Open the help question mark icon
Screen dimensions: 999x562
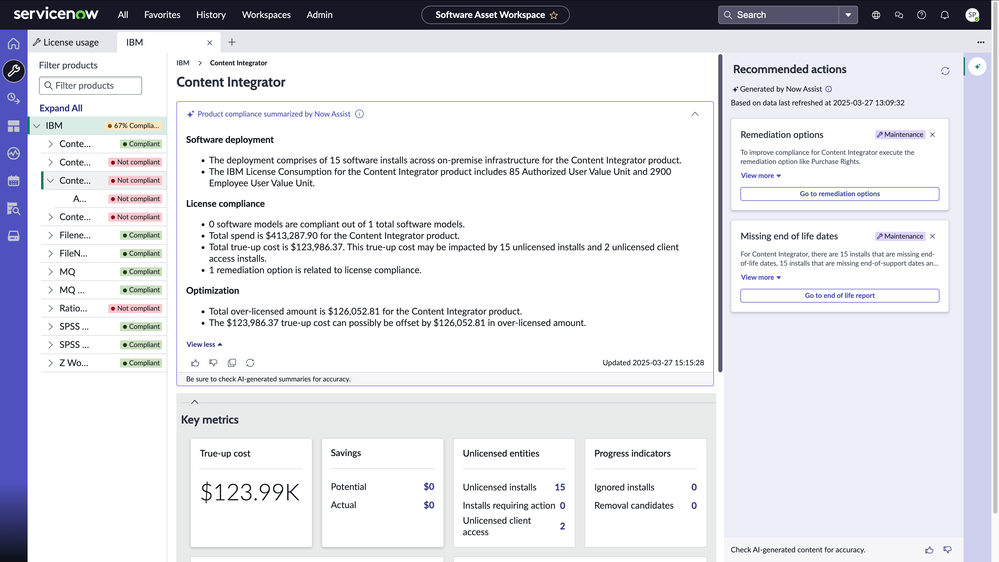click(x=921, y=15)
